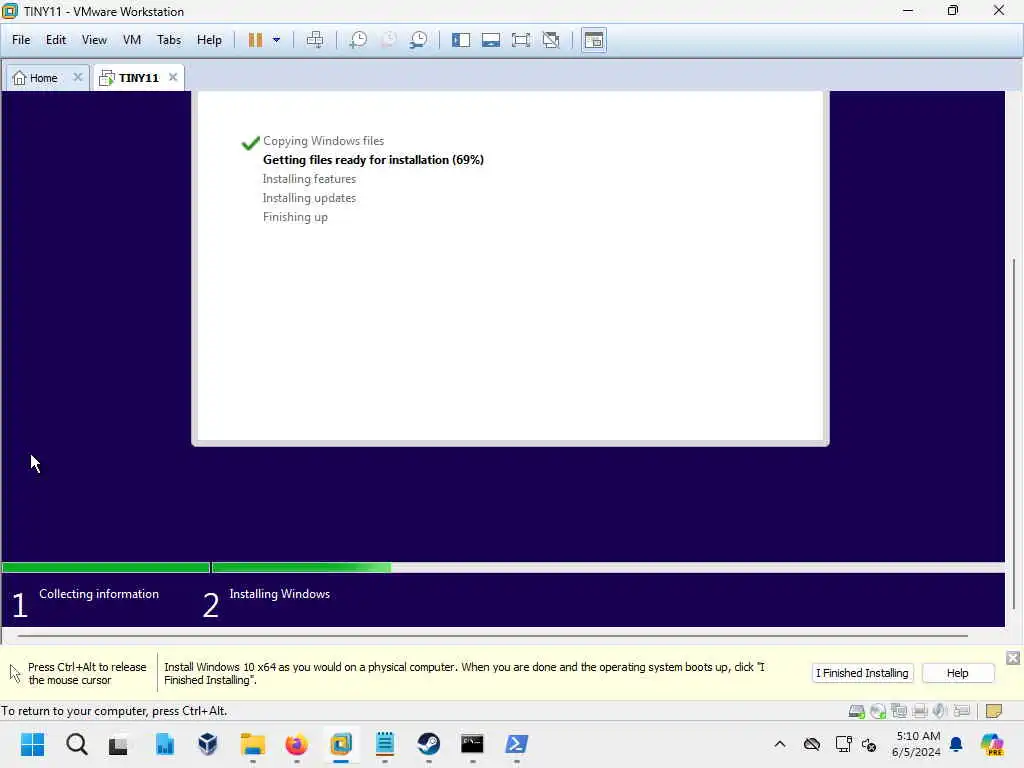
Task: Pause the TINY11 virtual machine
Action: (x=255, y=40)
